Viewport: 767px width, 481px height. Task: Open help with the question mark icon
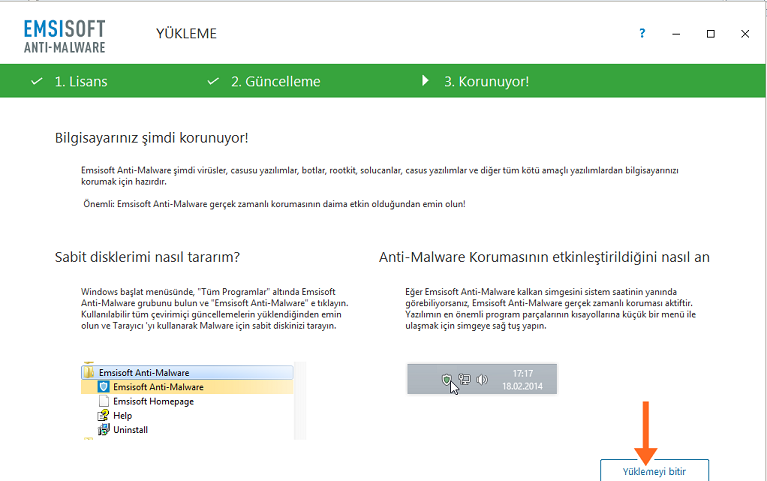pyautogui.click(x=642, y=33)
